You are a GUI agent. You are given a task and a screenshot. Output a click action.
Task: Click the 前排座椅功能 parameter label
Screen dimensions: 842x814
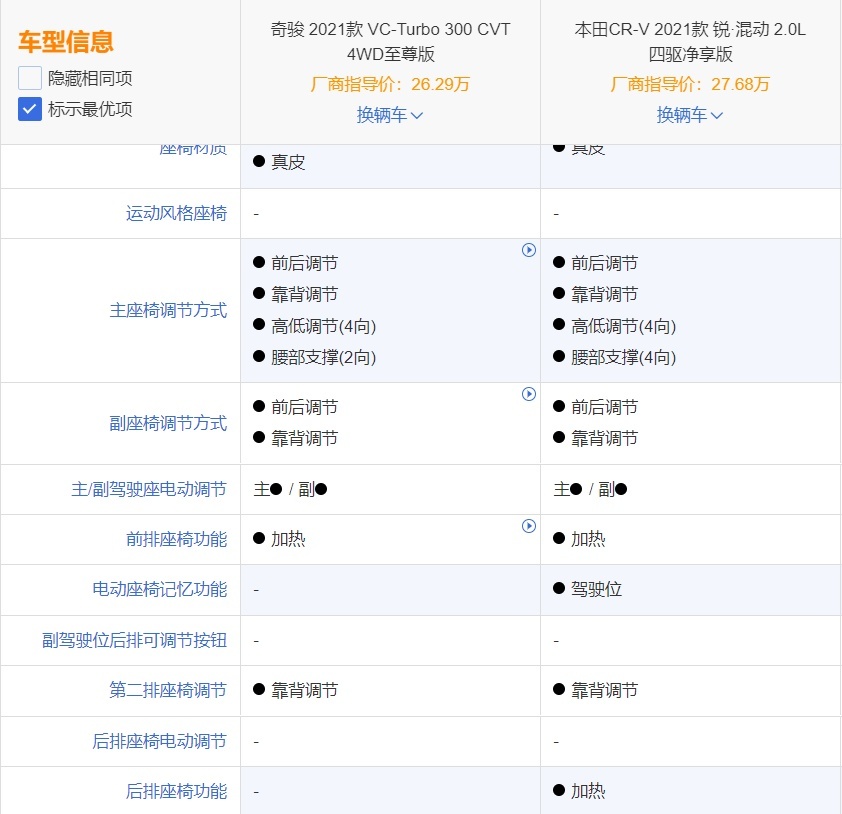[176, 539]
